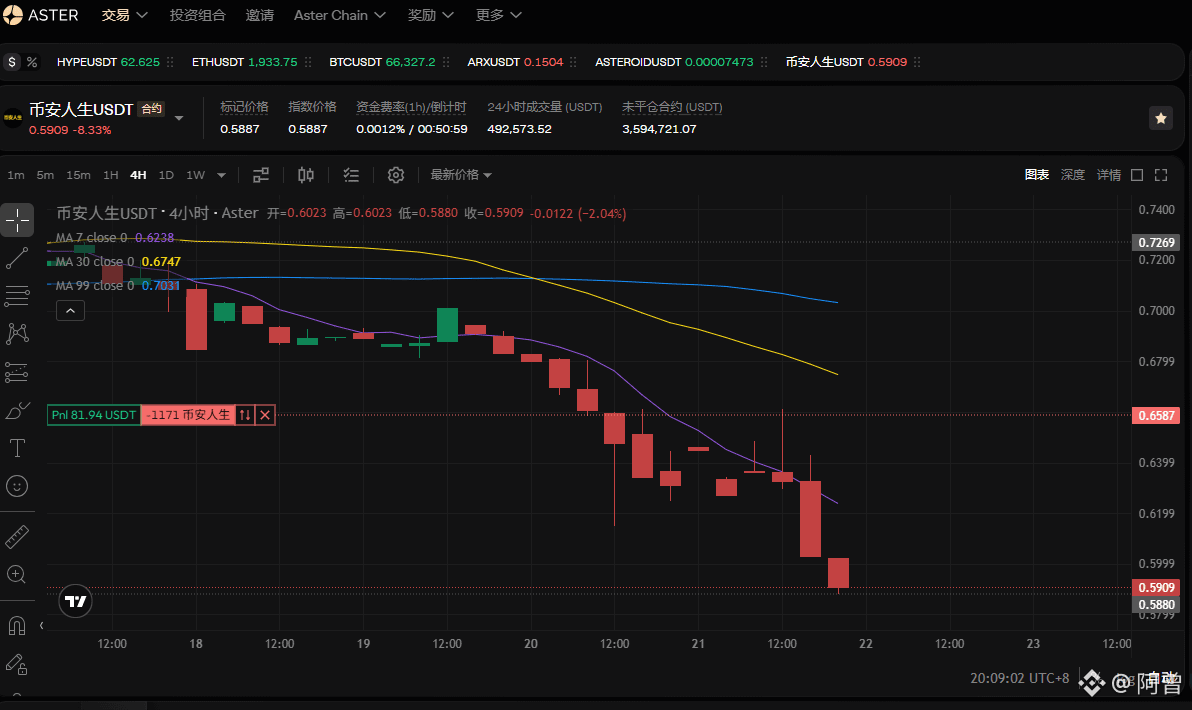Select the 4H timeframe
Viewport: 1192px width, 710px height.
pos(138,175)
